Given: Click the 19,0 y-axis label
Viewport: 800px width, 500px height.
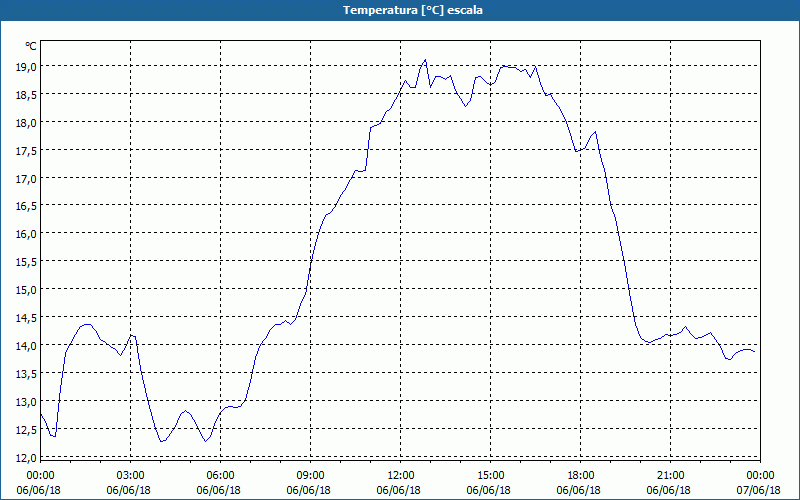Looking at the screenshot, I should [x=27, y=66].
